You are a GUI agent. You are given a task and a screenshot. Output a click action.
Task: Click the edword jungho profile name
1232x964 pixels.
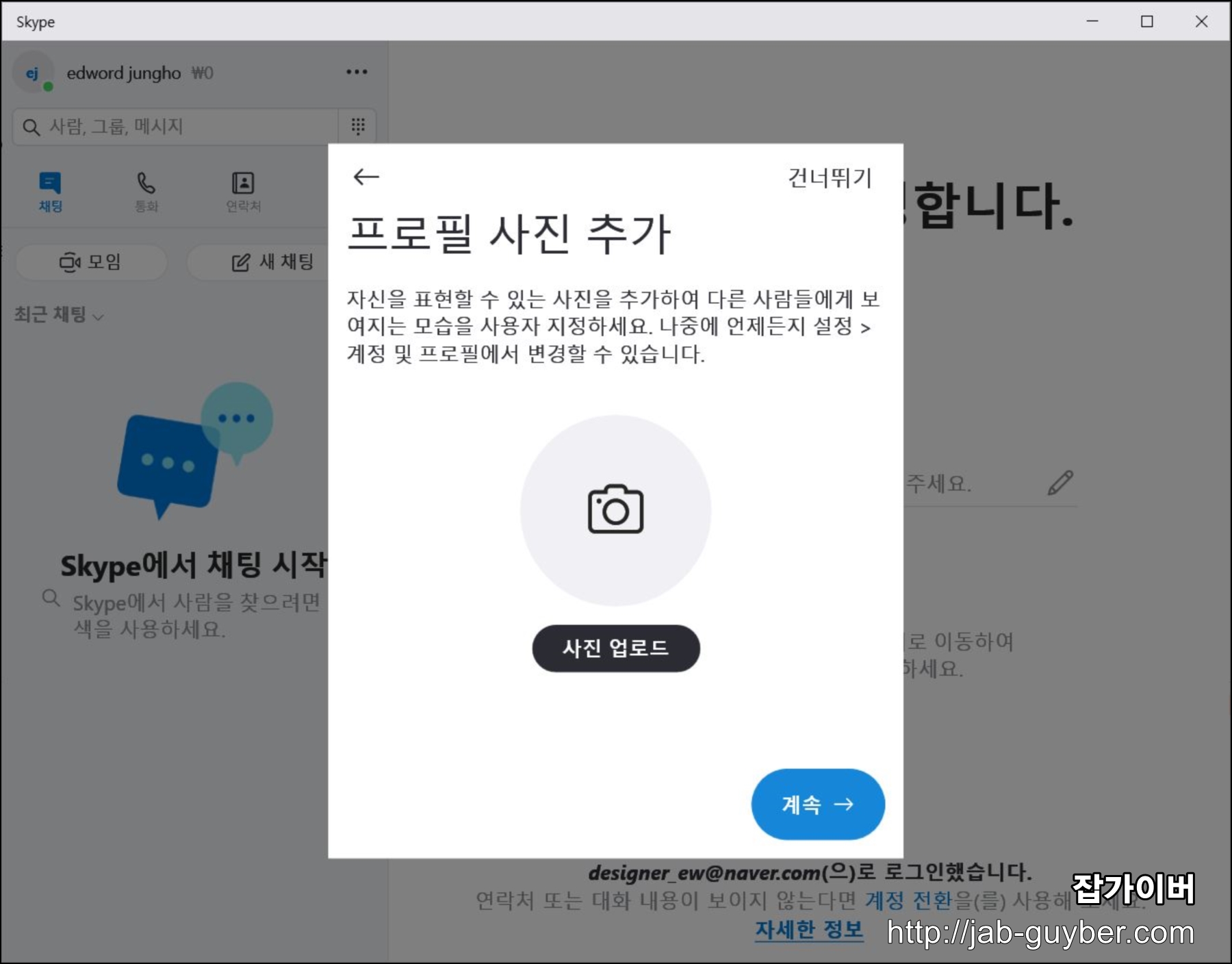pyautogui.click(x=124, y=73)
